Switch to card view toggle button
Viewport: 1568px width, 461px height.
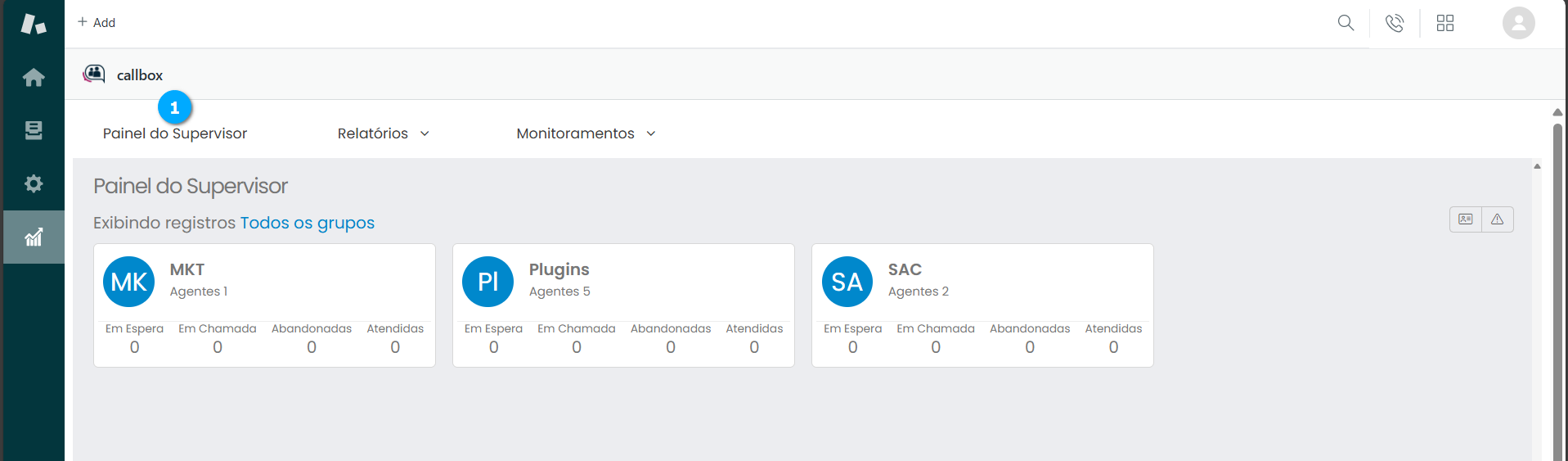tap(1465, 219)
